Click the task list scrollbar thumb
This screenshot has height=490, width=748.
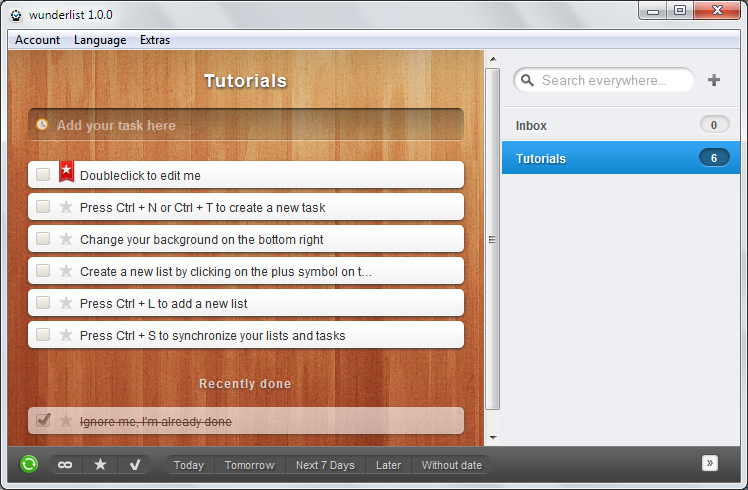point(493,239)
